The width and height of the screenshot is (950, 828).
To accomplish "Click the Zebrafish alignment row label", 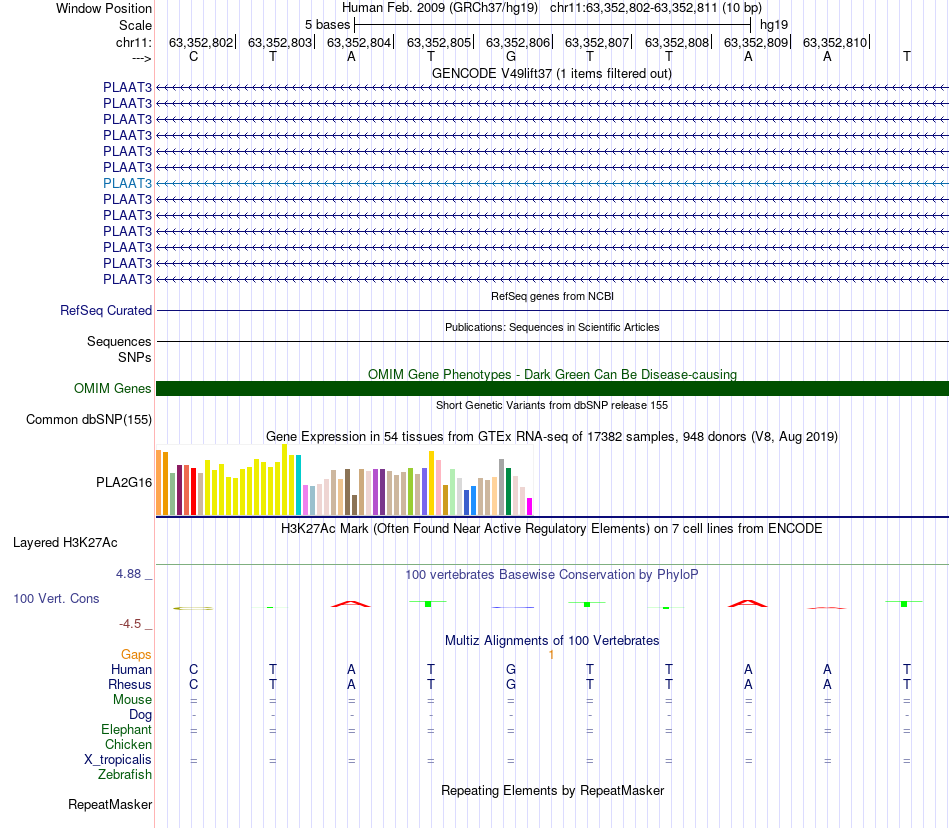I will (125, 774).
